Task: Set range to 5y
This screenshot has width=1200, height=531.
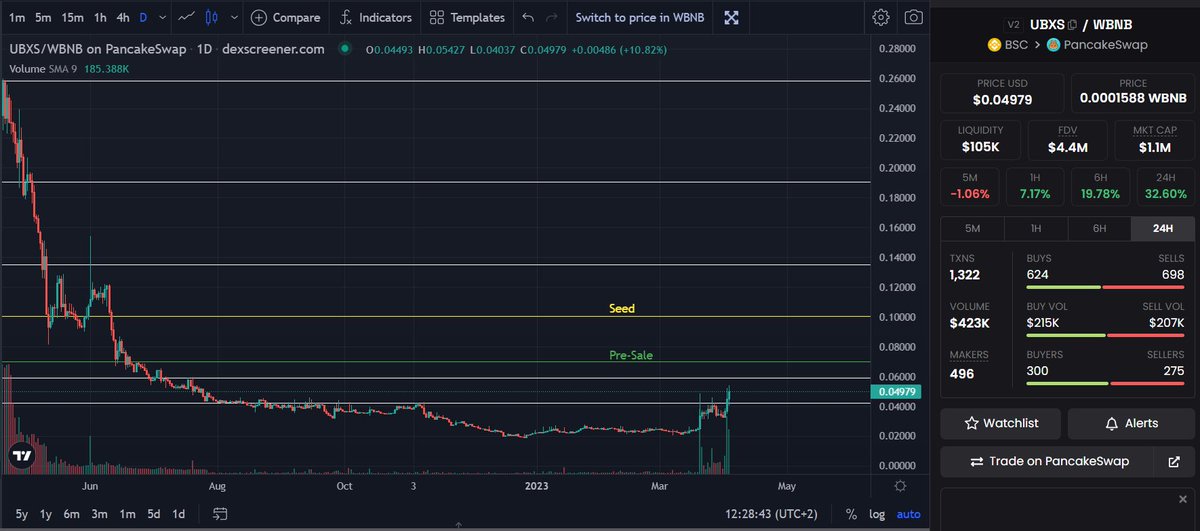Action: pyautogui.click(x=22, y=514)
